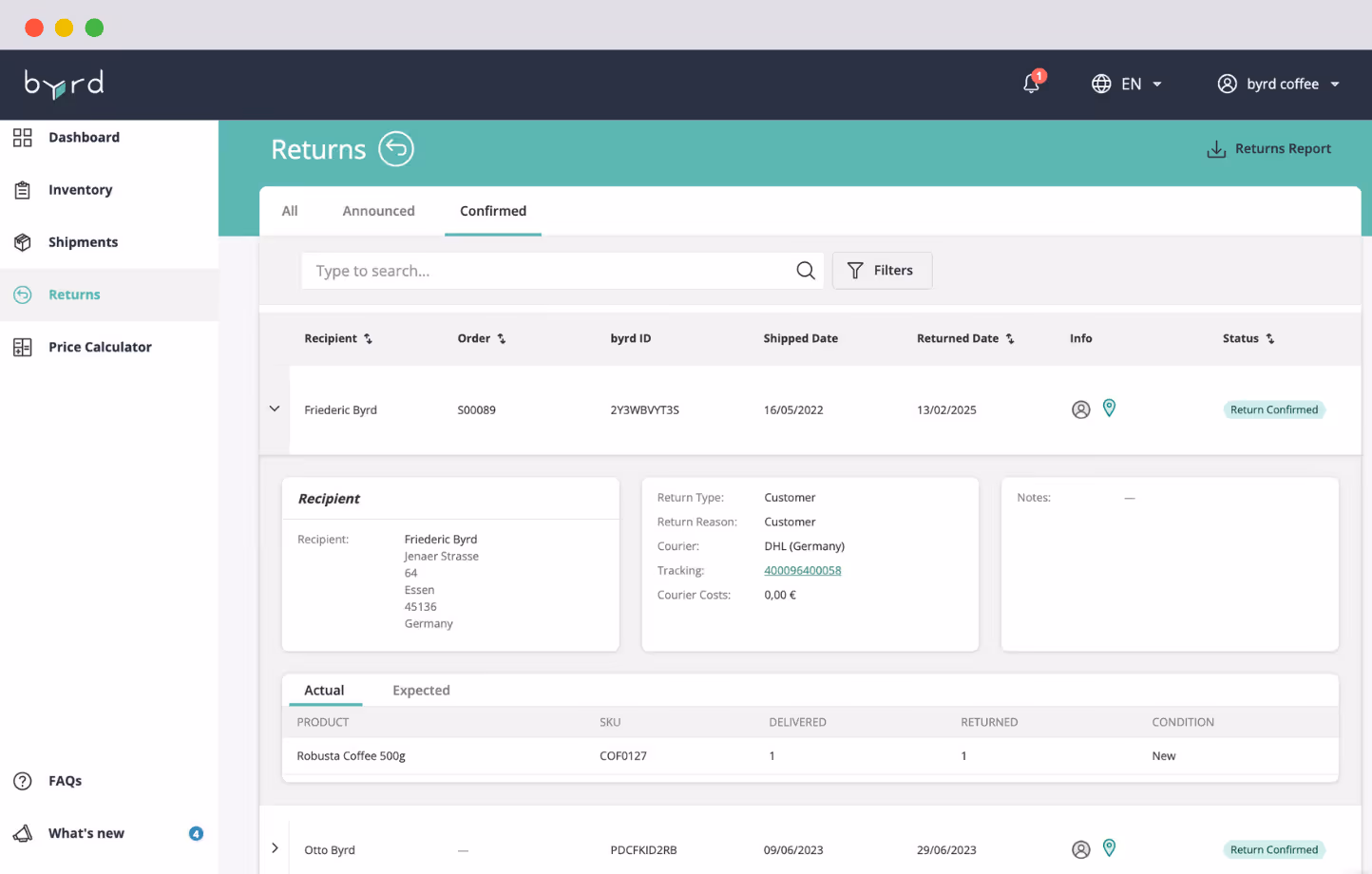The image size is (1372, 874).
Task: Select the Inventory sidebar icon
Action: pyautogui.click(x=23, y=189)
